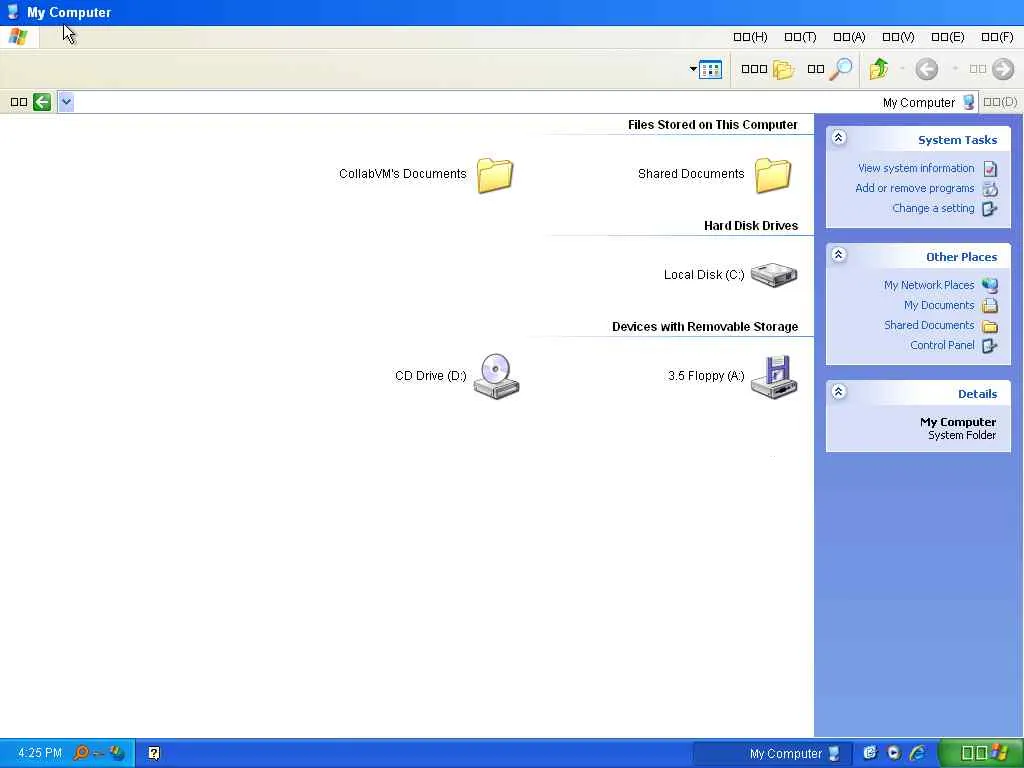Open My Documents link in Other Places
Screen dimensions: 1024x768
tap(938, 305)
